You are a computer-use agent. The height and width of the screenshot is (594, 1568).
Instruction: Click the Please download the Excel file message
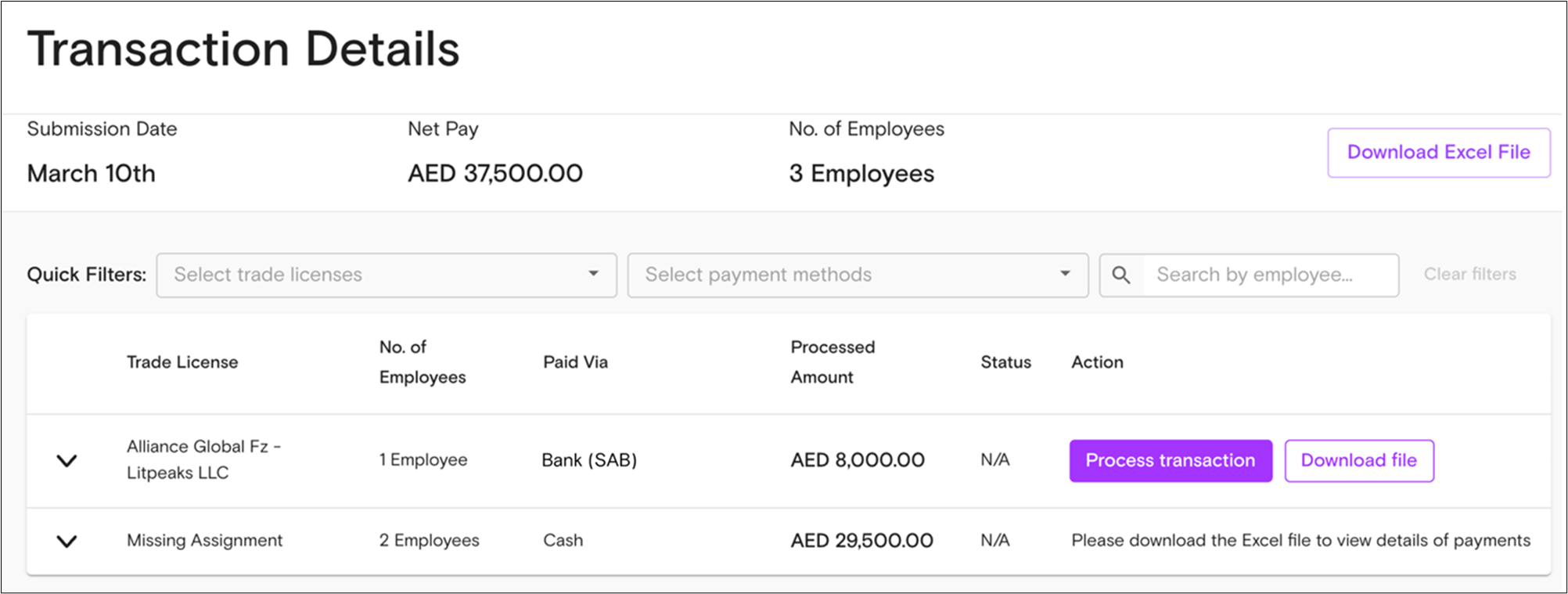(x=1300, y=540)
